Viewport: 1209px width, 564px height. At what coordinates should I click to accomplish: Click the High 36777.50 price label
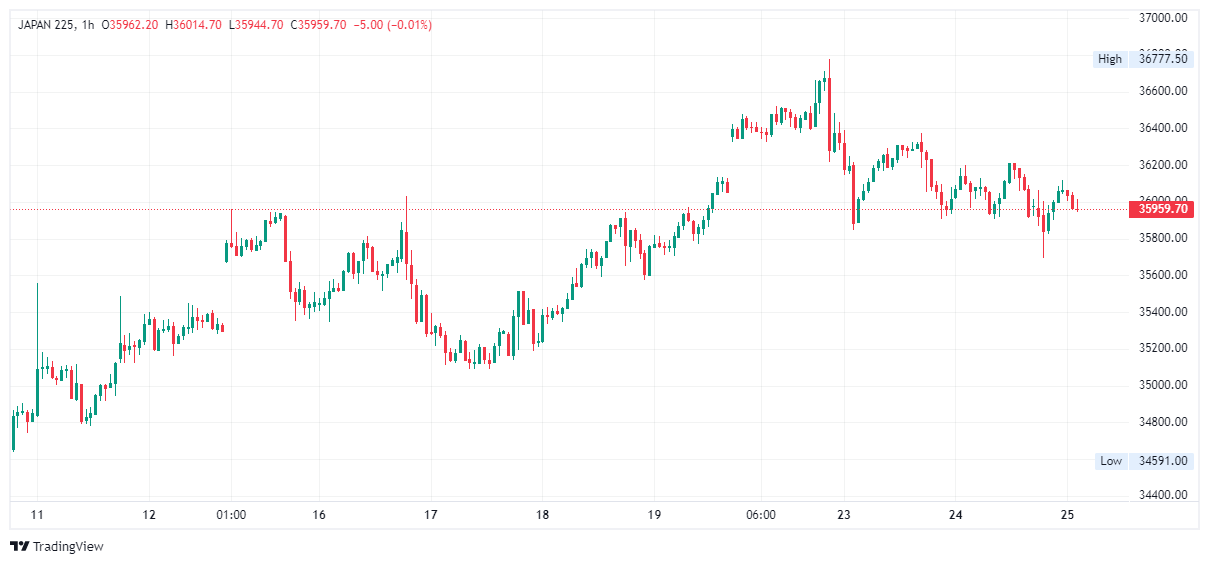(1143, 59)
